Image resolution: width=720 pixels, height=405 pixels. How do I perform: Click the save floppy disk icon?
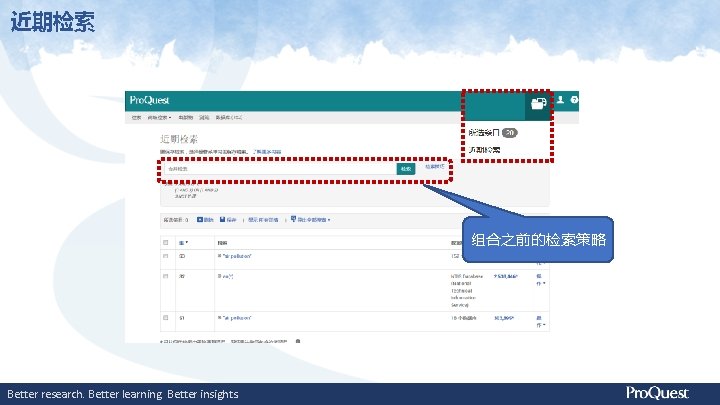coord(222,219)
